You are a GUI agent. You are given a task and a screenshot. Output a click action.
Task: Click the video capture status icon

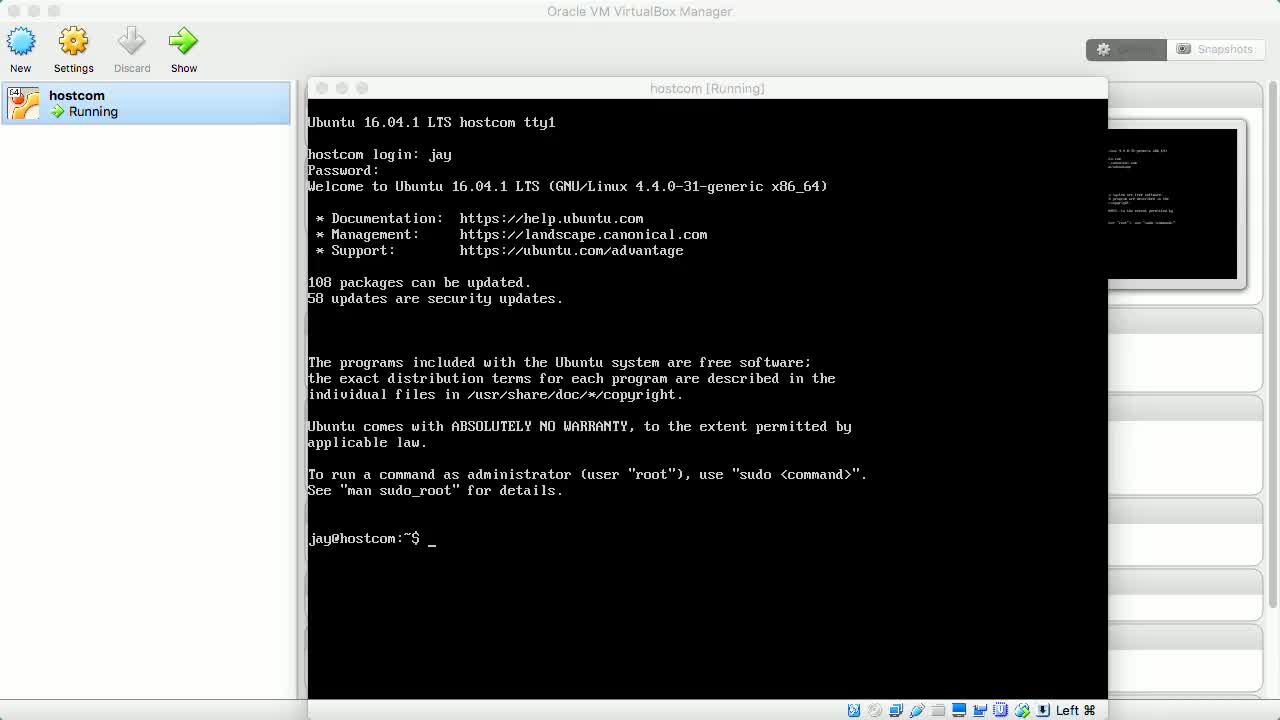tap(980, 710)
